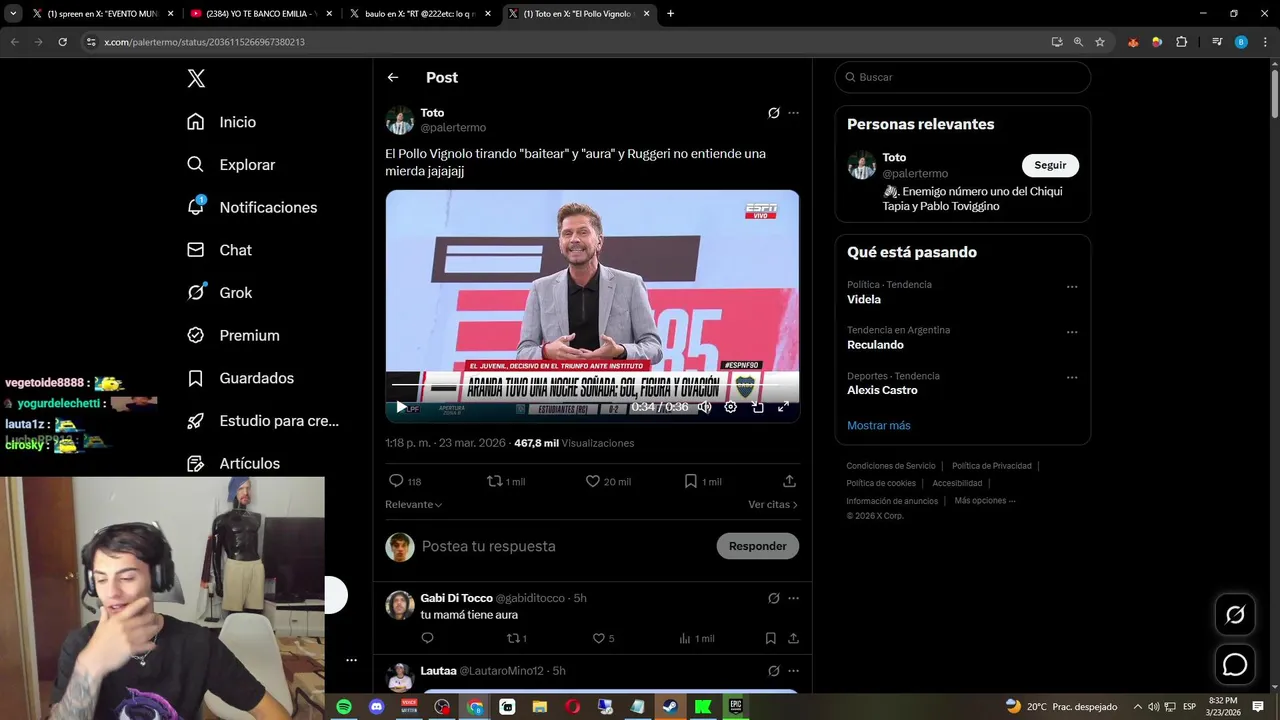Open the floating Grok button
The height and width of the screenshot is (720, 1280).
tap(1235, 615)
